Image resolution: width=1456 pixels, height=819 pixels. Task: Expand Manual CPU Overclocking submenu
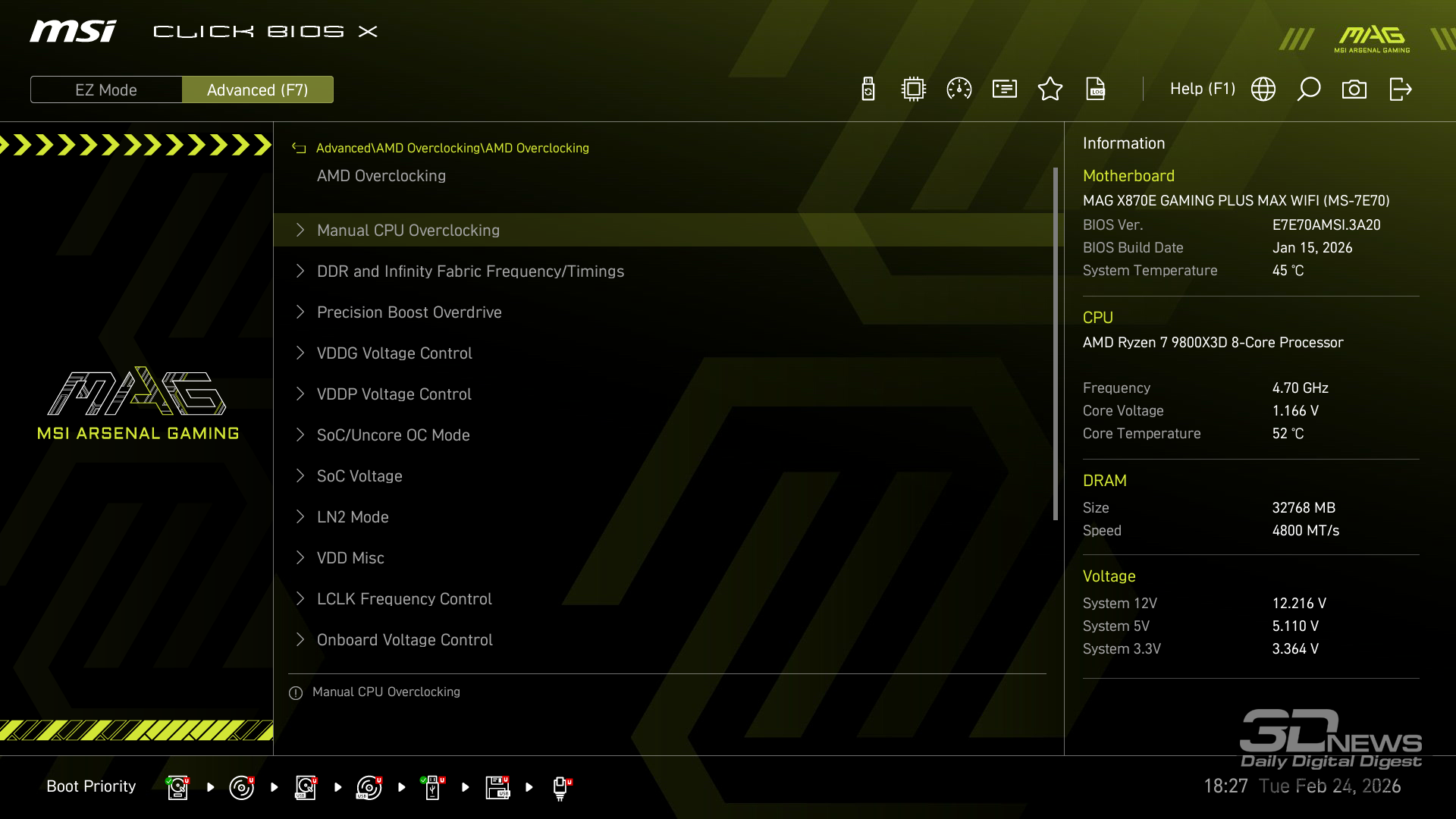click(408, 231)
